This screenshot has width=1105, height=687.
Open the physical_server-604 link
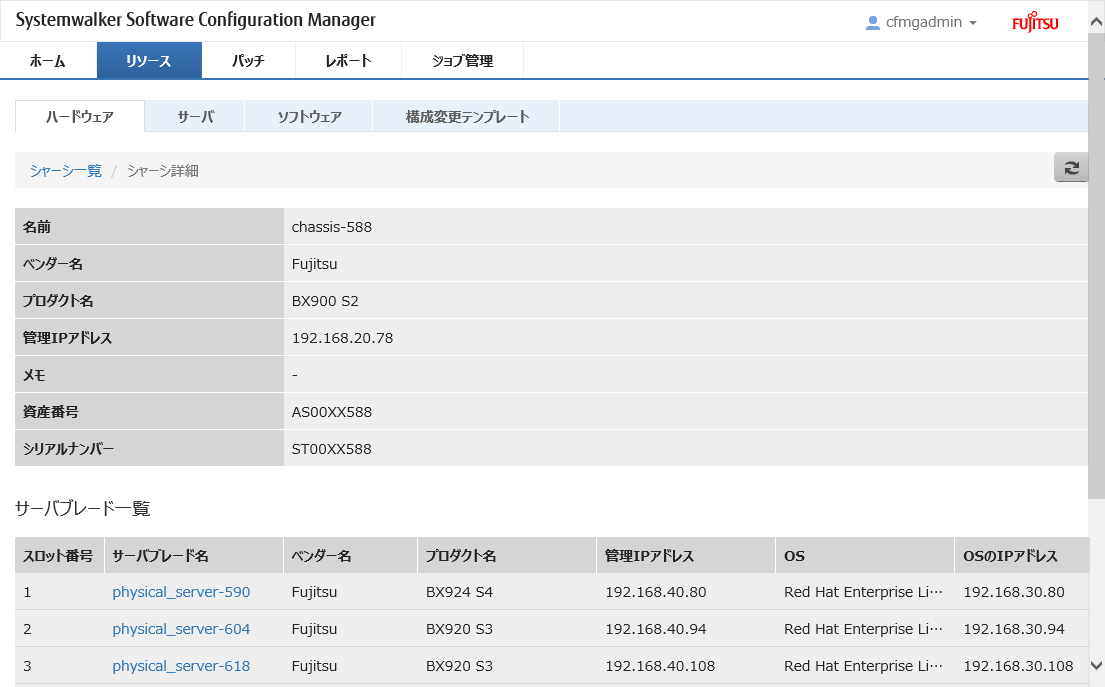point(181,629)
